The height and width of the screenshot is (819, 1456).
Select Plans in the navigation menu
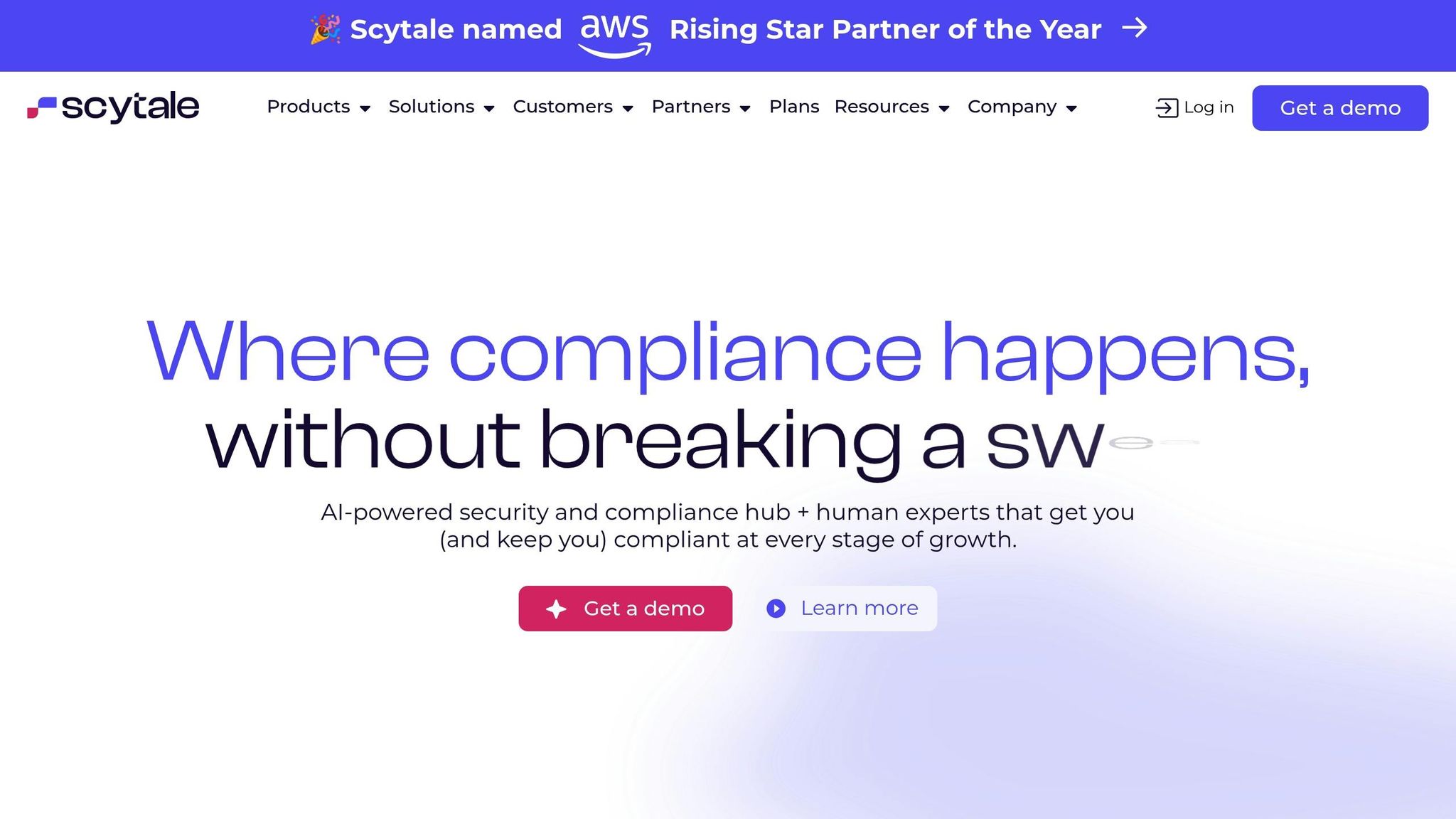pos(793,107)
